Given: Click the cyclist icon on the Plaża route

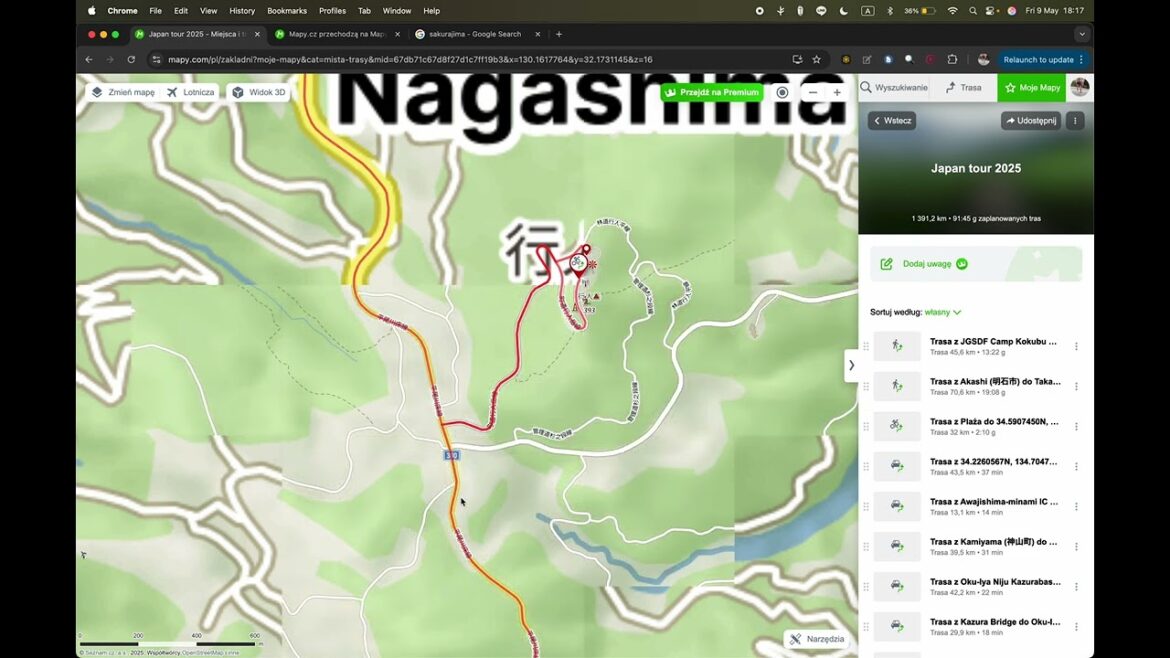Looking at the screenshot, I should tap(896, 425).
